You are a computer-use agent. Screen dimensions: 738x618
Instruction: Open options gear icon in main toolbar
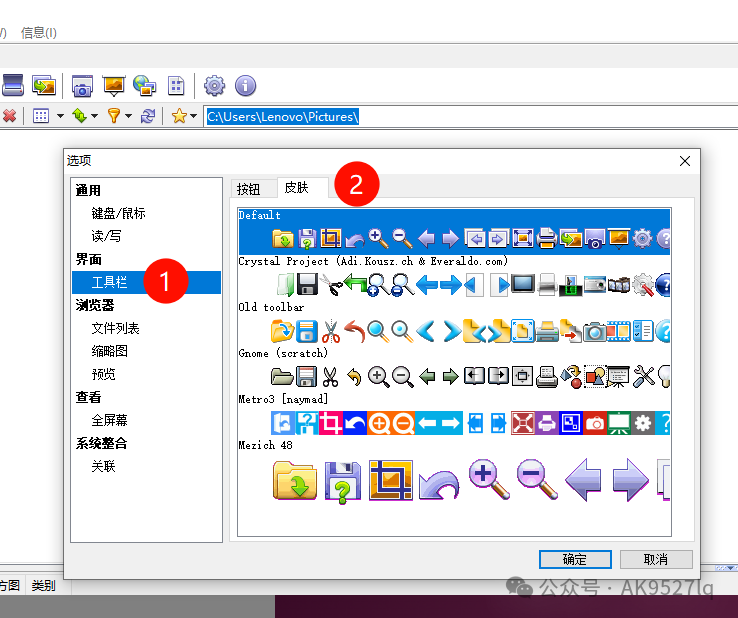(214, 86)
